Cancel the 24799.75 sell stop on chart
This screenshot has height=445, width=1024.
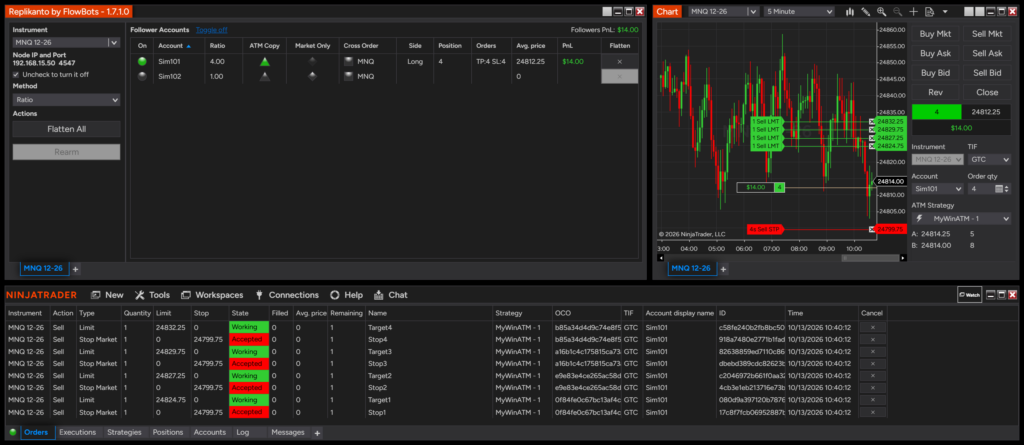[x=872, y=229]
